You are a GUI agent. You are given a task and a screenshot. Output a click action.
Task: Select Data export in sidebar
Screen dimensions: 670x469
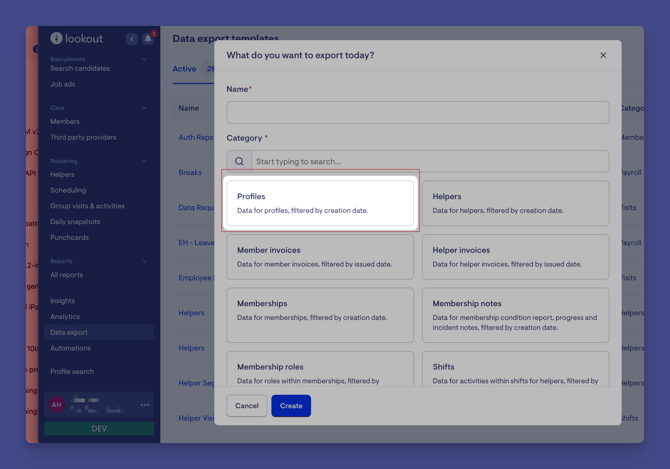pos(99,332)
